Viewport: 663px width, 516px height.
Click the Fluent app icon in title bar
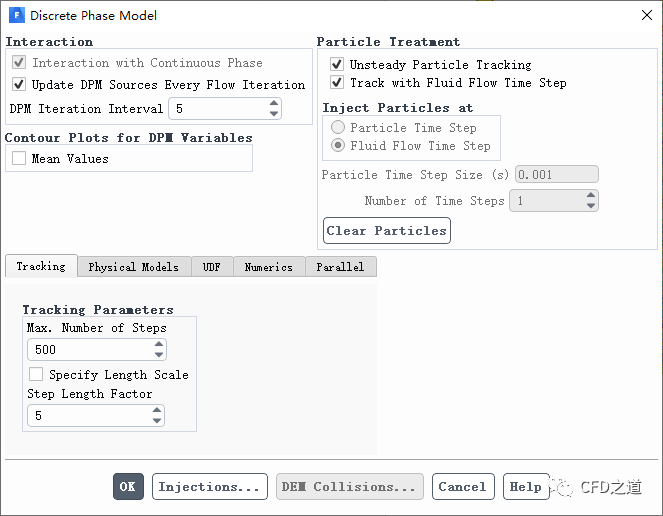pyautogui.click(x=16, y=15)
